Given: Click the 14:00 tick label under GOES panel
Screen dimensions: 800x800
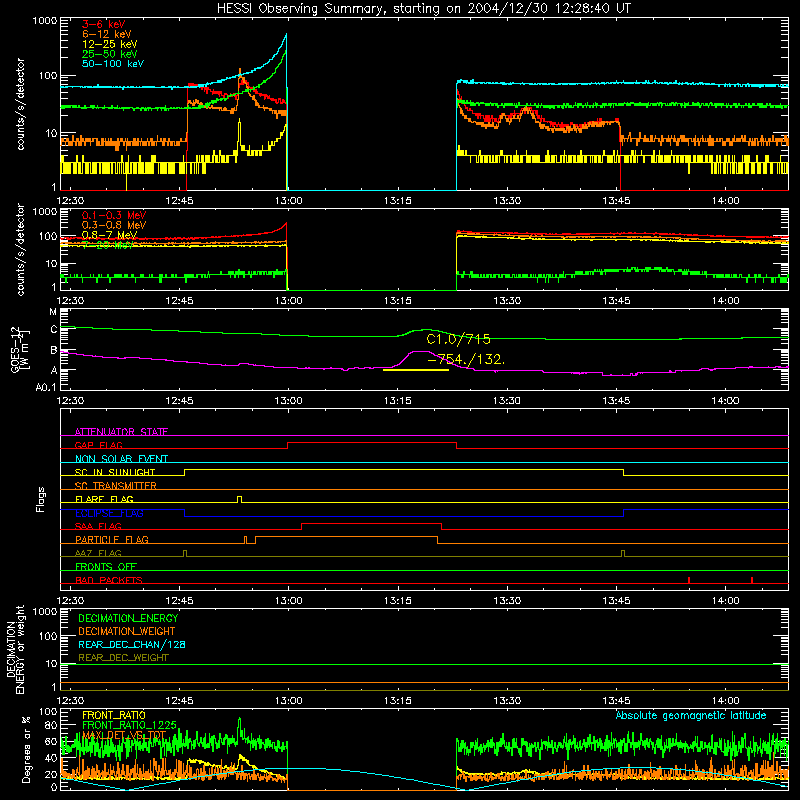Looking at the screenshot, I should coord(725,401).
